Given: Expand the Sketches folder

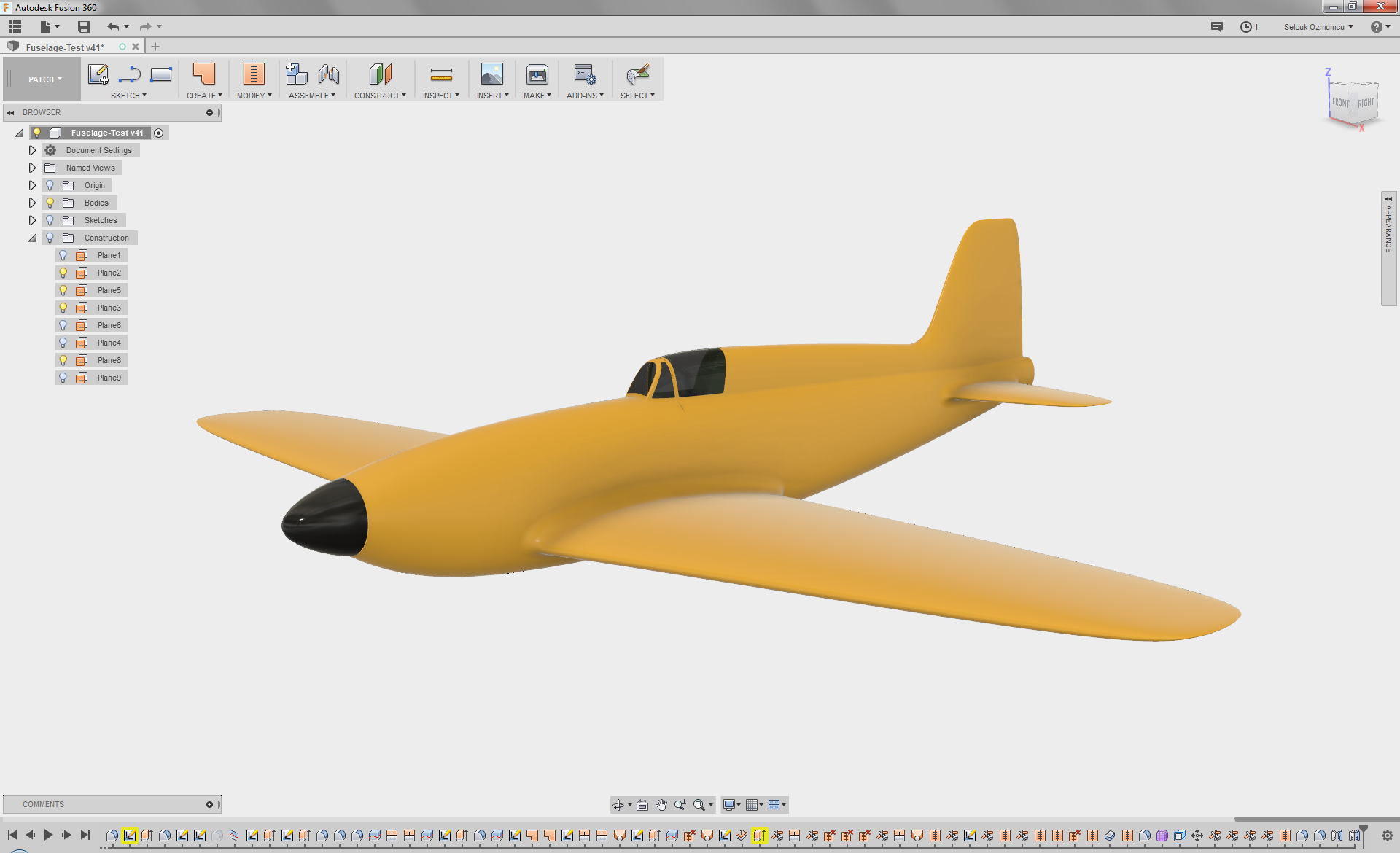Looking at the screenshot, I should click(x=32, y=220).
